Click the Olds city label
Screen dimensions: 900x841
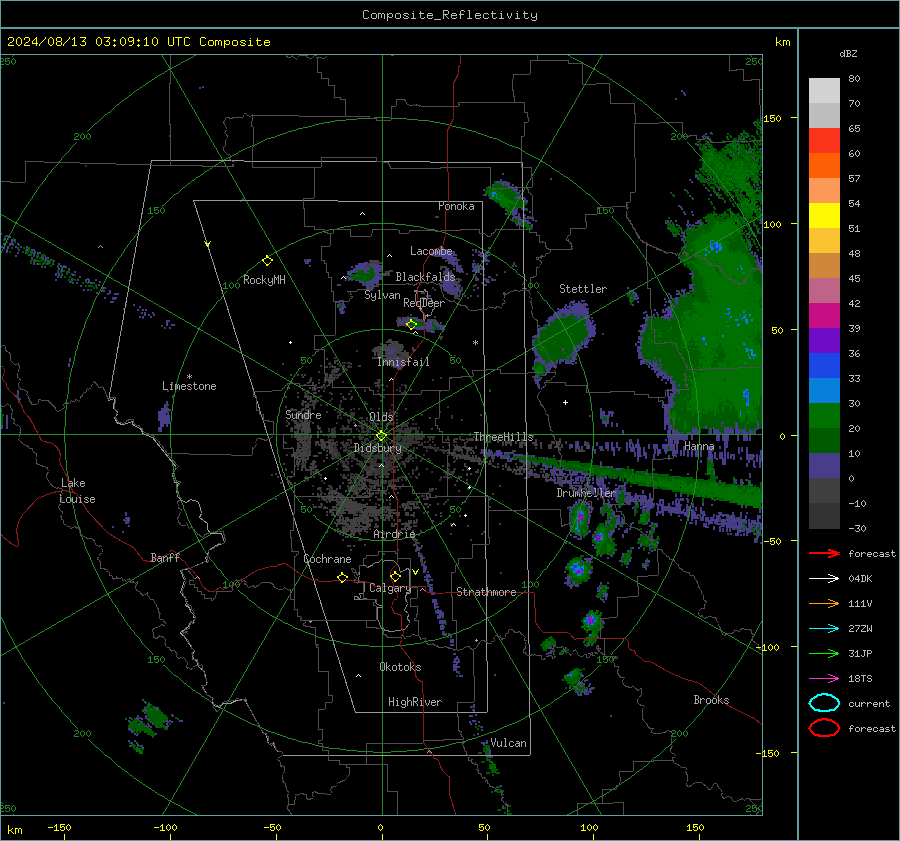[x=381, y=417]
